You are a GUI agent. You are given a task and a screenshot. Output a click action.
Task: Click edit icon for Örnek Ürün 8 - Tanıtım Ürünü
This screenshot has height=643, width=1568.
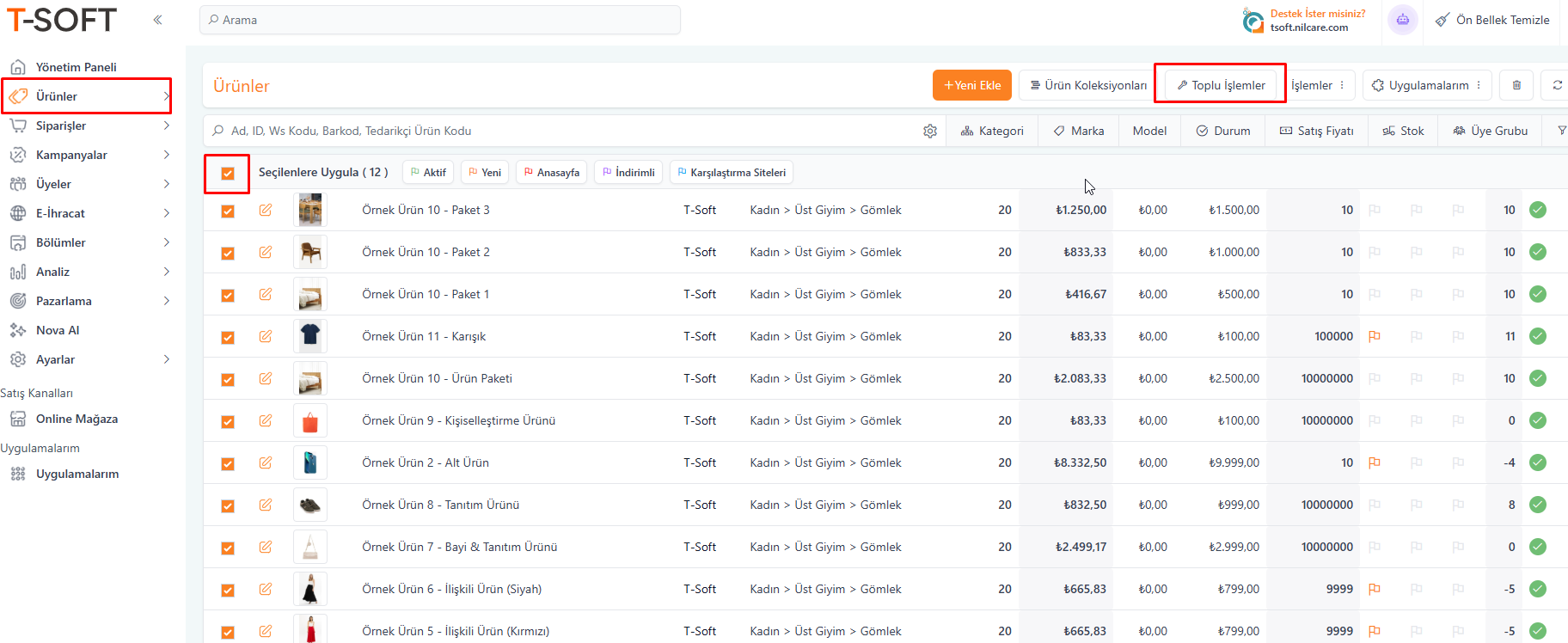click(x=266, y=505)
